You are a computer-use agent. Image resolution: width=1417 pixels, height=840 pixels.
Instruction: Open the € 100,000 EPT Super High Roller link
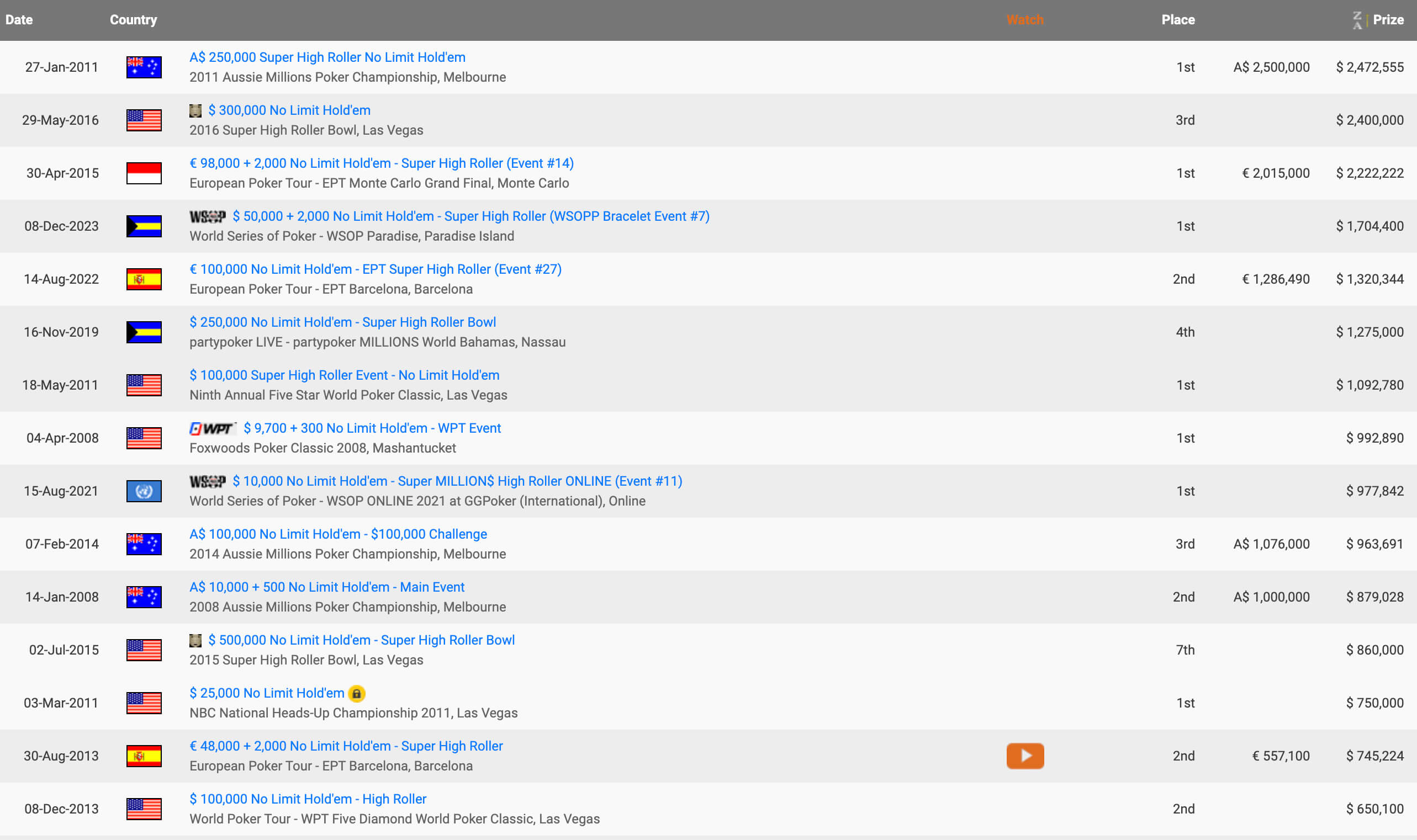point(375,269)
